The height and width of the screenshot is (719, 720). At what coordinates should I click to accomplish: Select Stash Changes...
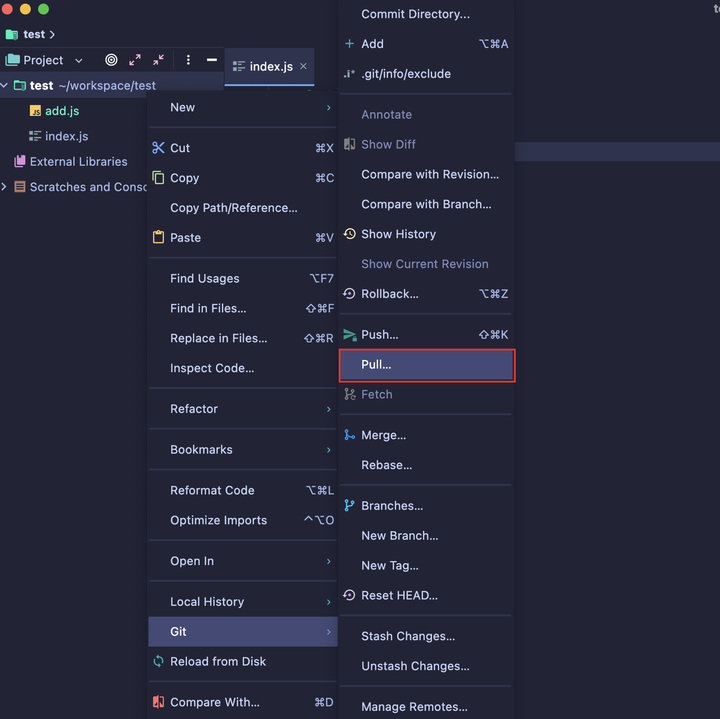pyautogui.click(x=426, y=636)
